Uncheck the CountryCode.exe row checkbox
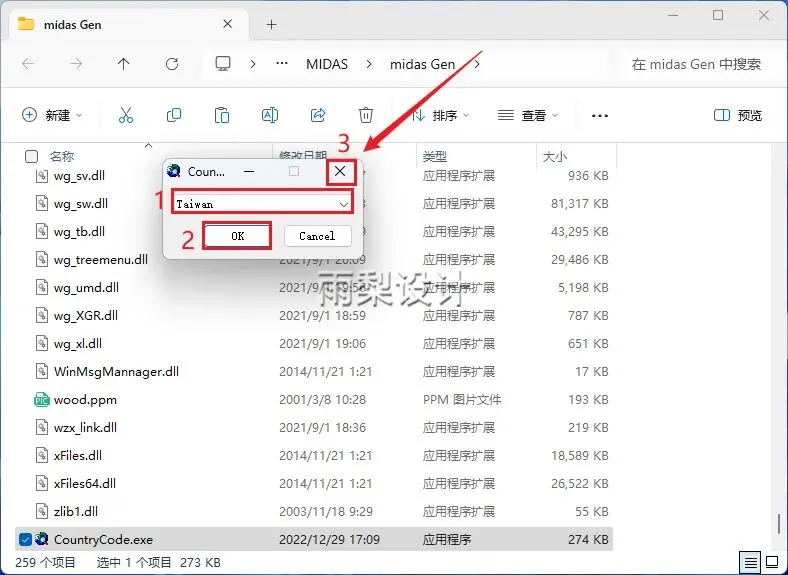Viewport: 788px width, 575px height. click(x=25, y=539)
